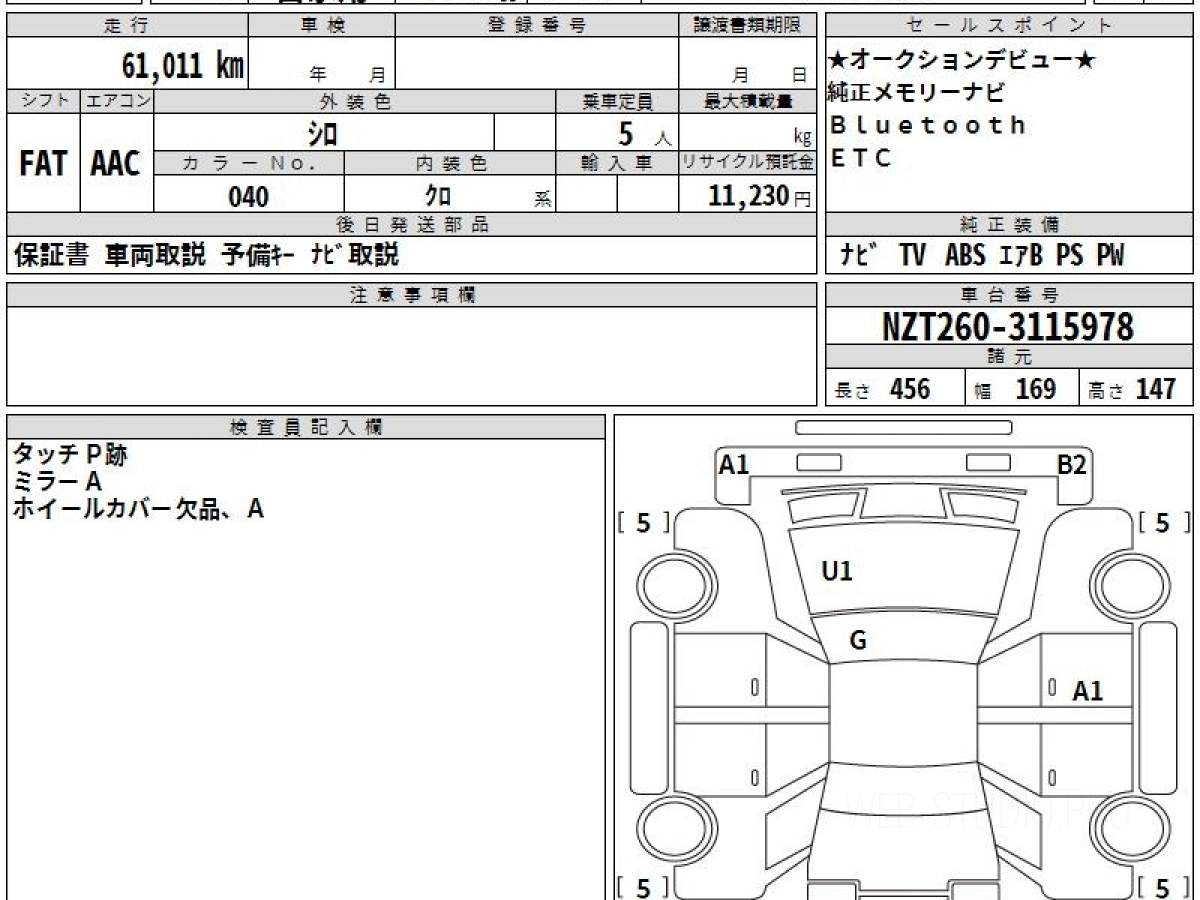Select the ★オークションデビュー★ line
The width and height of the screenshot is (1200, 900).
[963, 60]
